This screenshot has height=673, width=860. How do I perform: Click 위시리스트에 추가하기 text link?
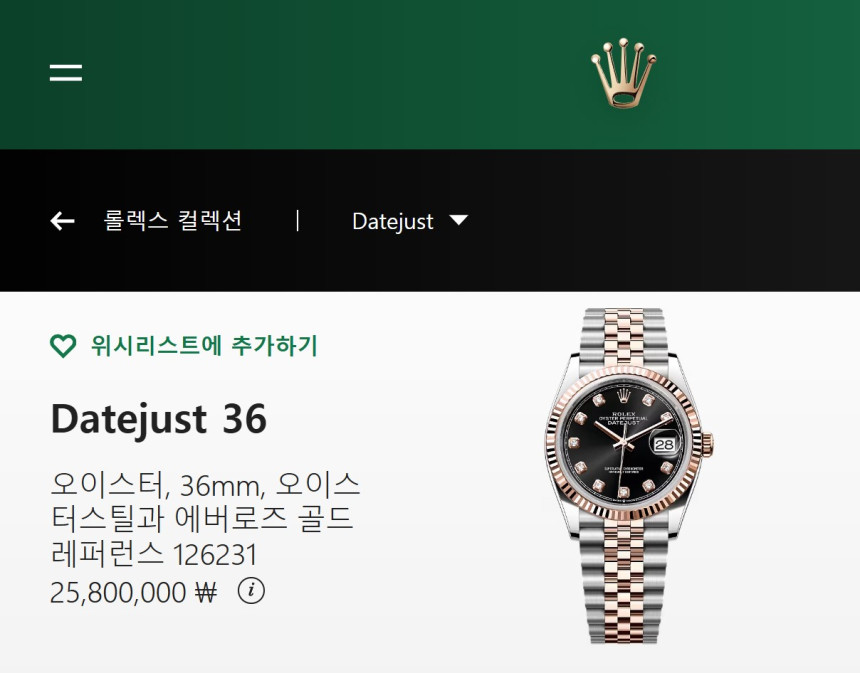(205, 346)
